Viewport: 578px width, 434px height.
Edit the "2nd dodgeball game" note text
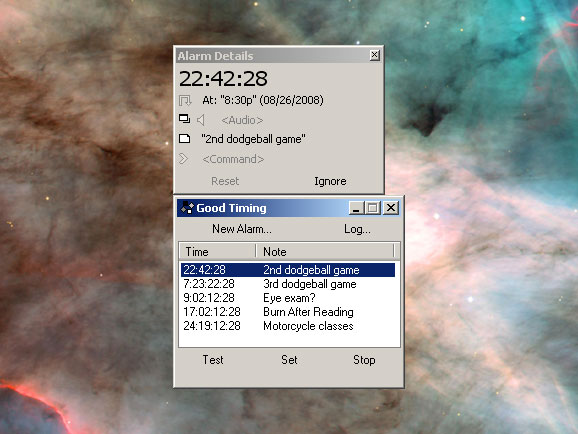click(x=253, y=139)
